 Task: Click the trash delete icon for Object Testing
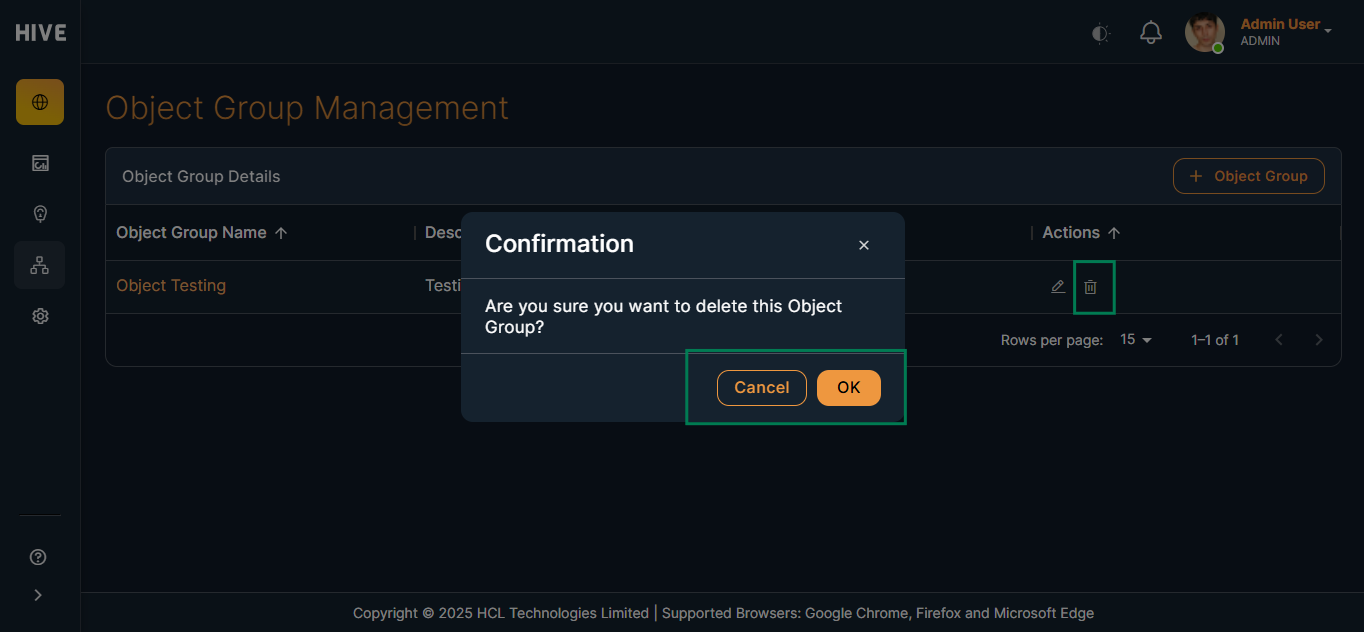coord(1091,287)
